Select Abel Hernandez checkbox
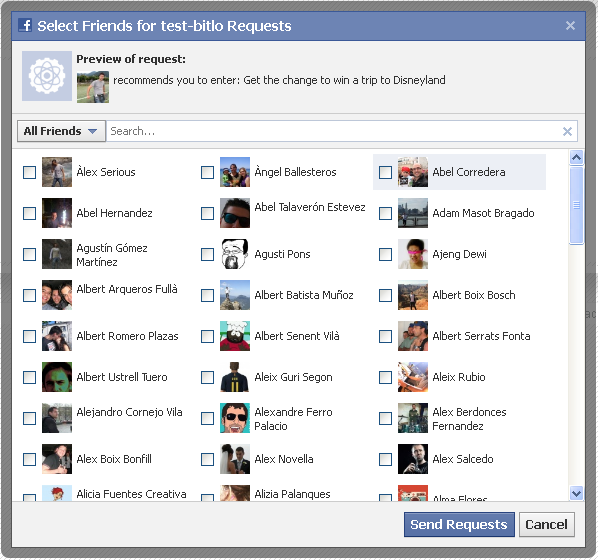The width and height of the screenshot is (598, 560). pyautogui.click(x=29, y=213)
